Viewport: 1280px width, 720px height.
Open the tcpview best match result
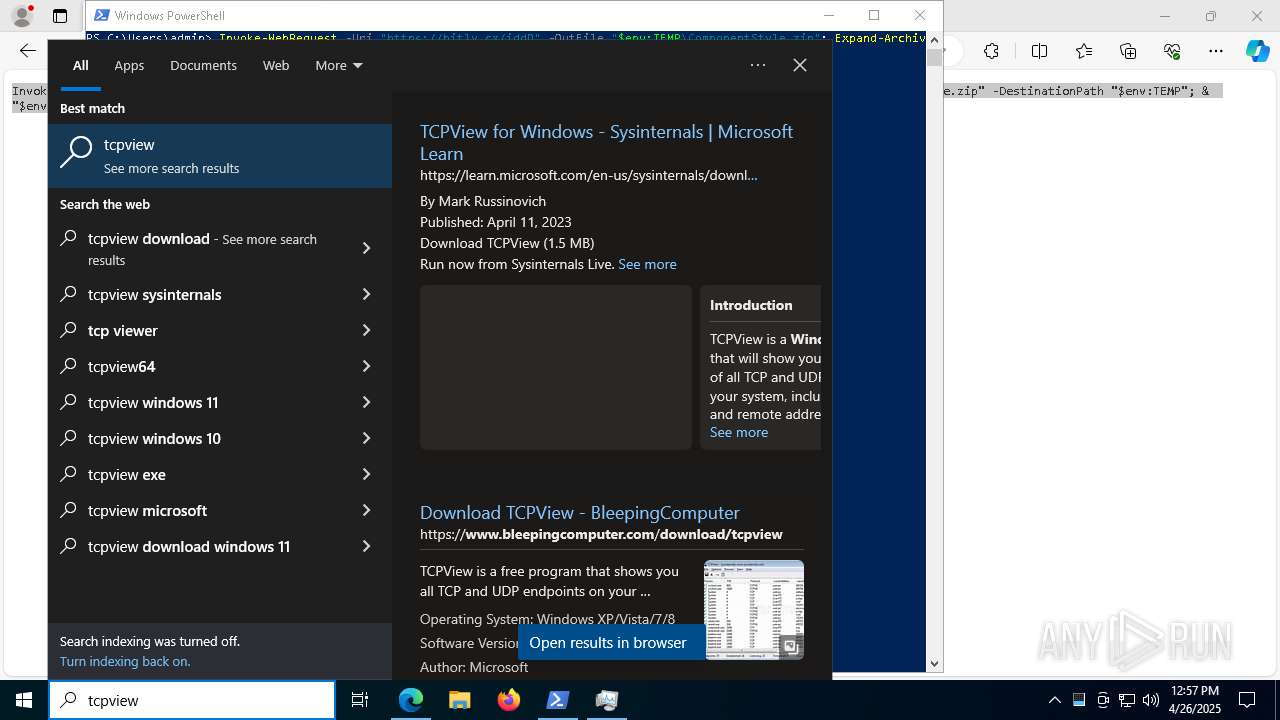(220, 156)
